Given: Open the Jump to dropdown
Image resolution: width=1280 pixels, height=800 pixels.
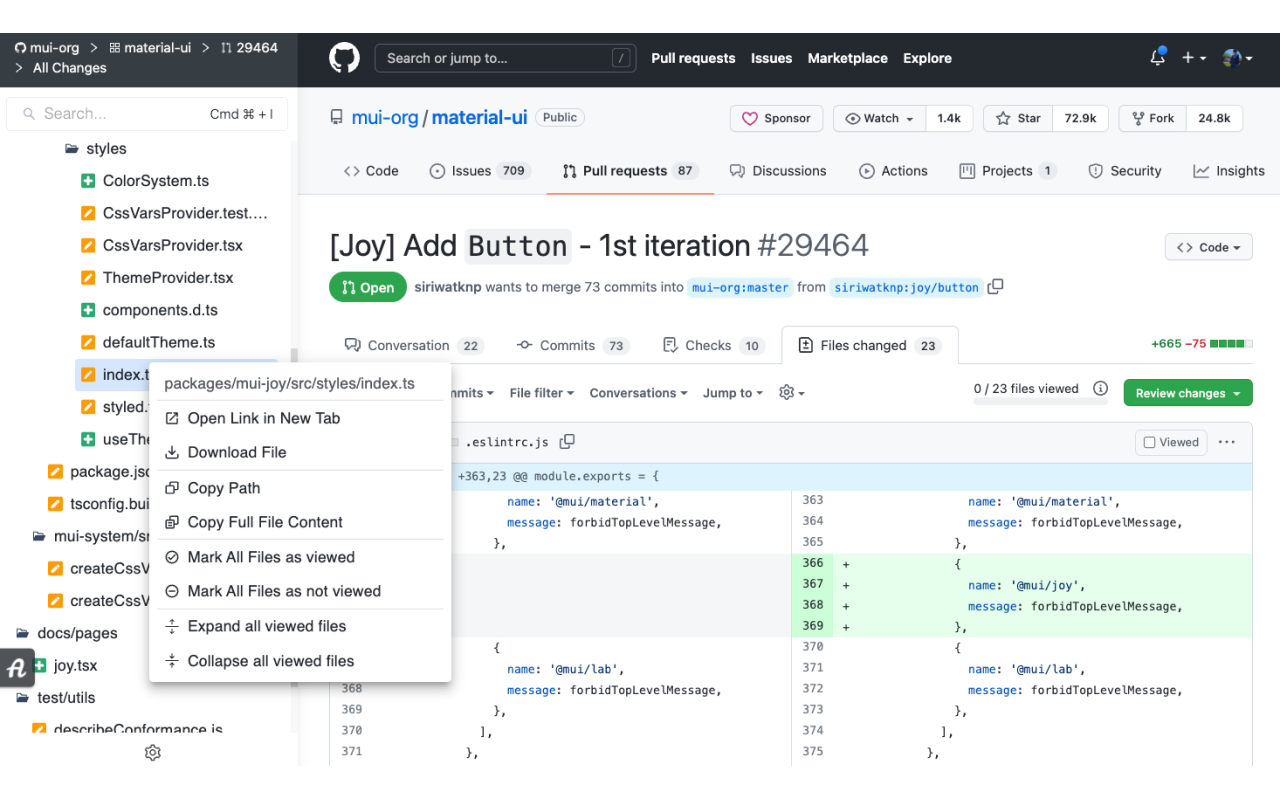Looking at the screenshot, I should 732,392.
